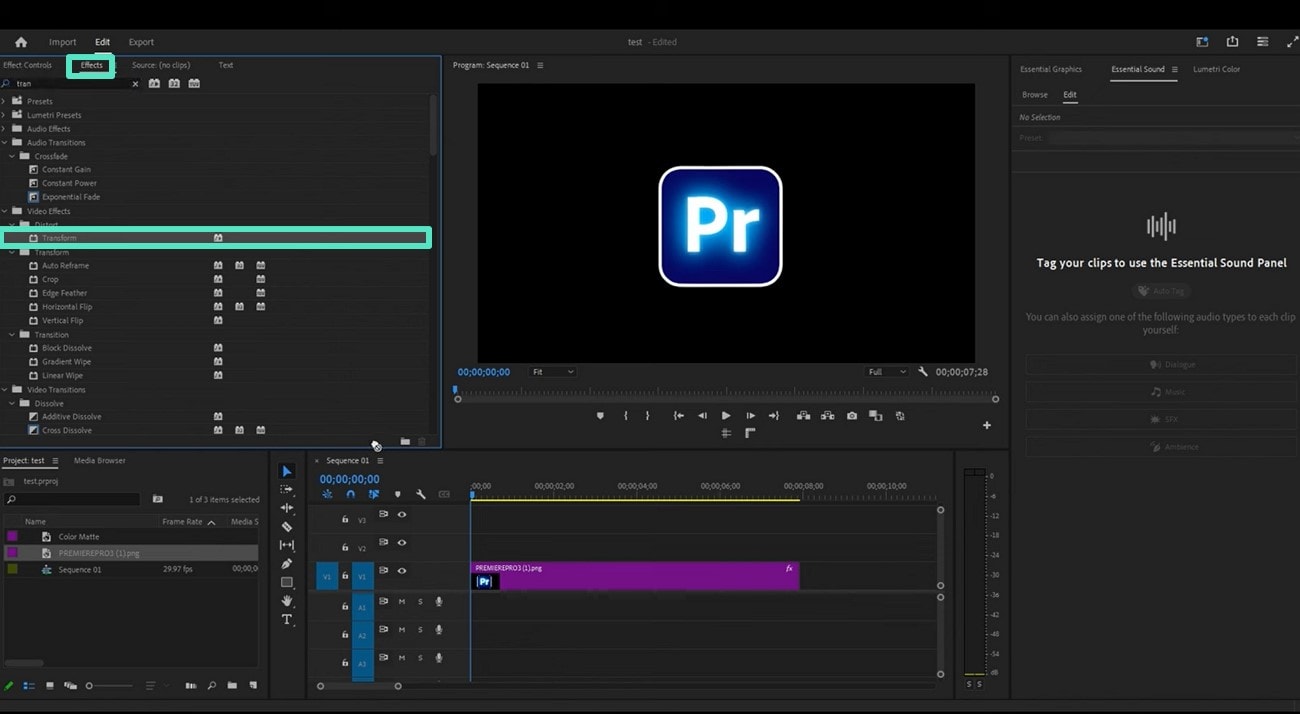
Task: Go to In point in Program monitor
Action: 679,416
